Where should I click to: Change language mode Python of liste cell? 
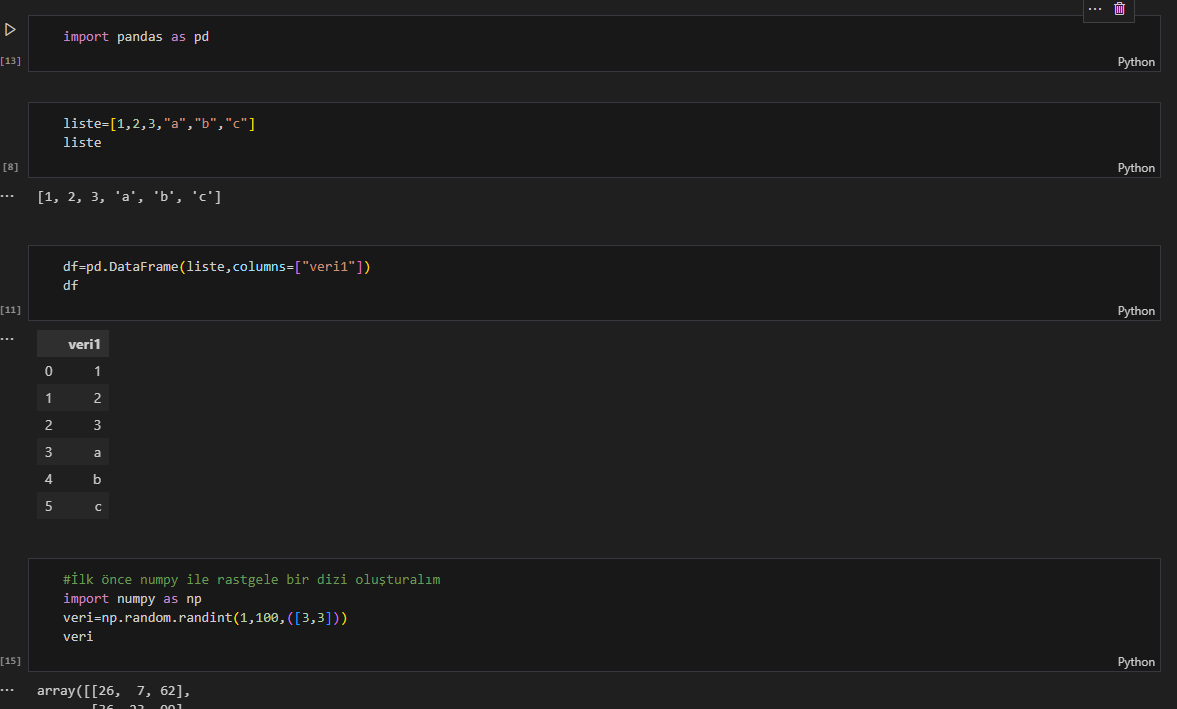1136,168
